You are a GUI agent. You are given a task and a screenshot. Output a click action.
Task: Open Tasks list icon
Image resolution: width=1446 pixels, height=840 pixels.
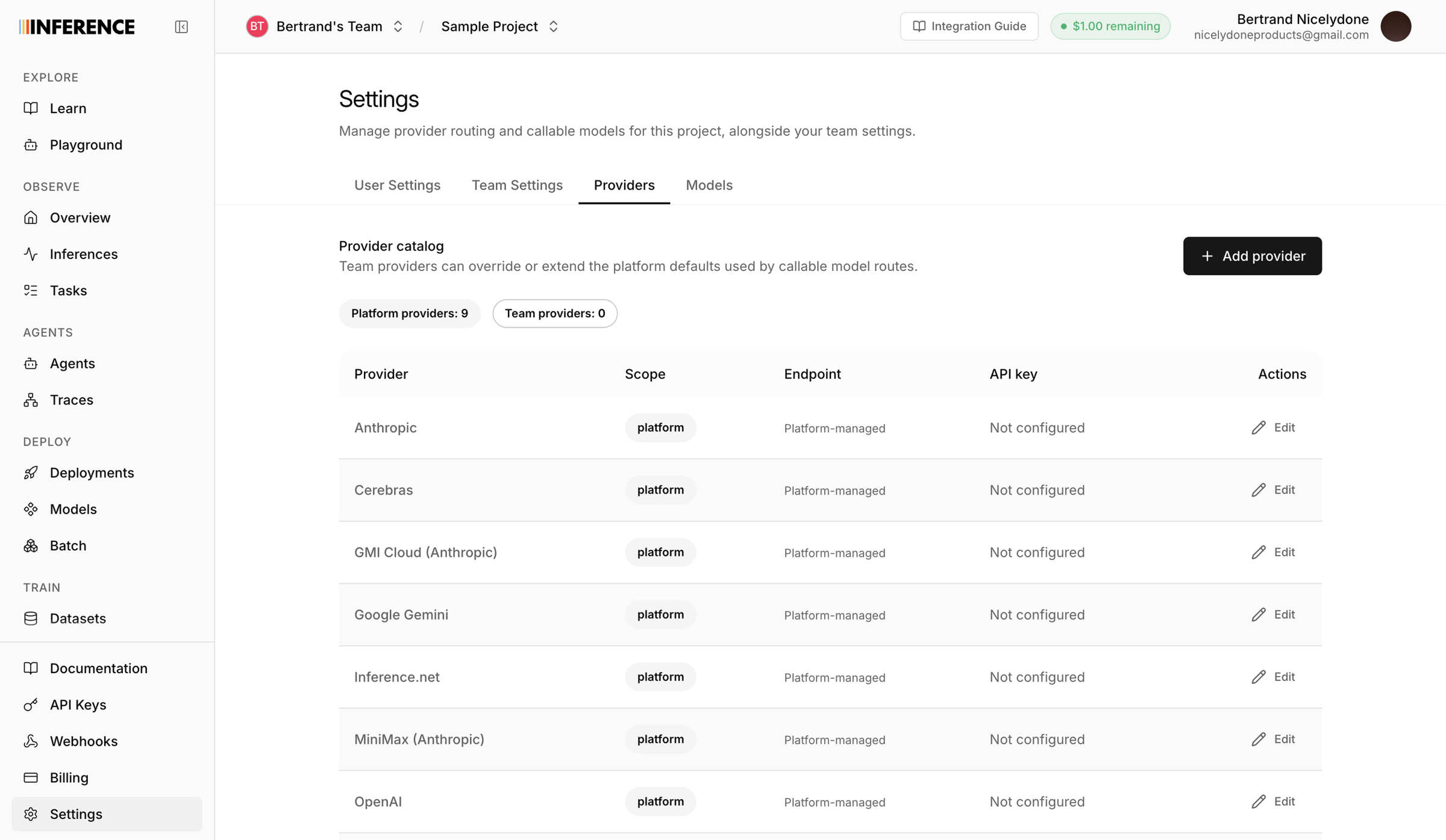pyautogui.click(x=31, y=290)
